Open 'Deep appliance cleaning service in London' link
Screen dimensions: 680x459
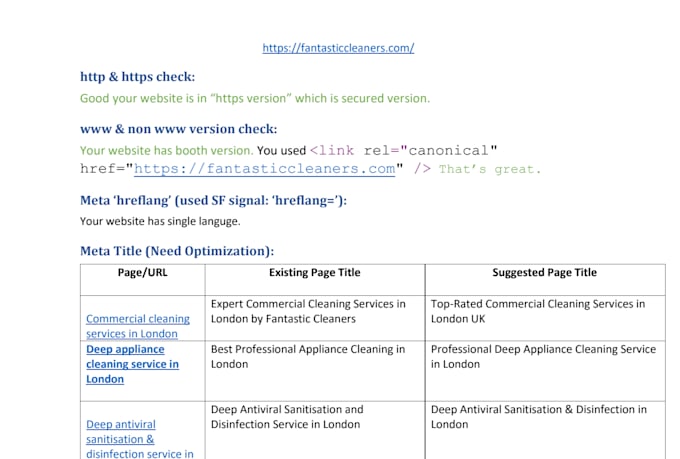click(x=132, y=364)
